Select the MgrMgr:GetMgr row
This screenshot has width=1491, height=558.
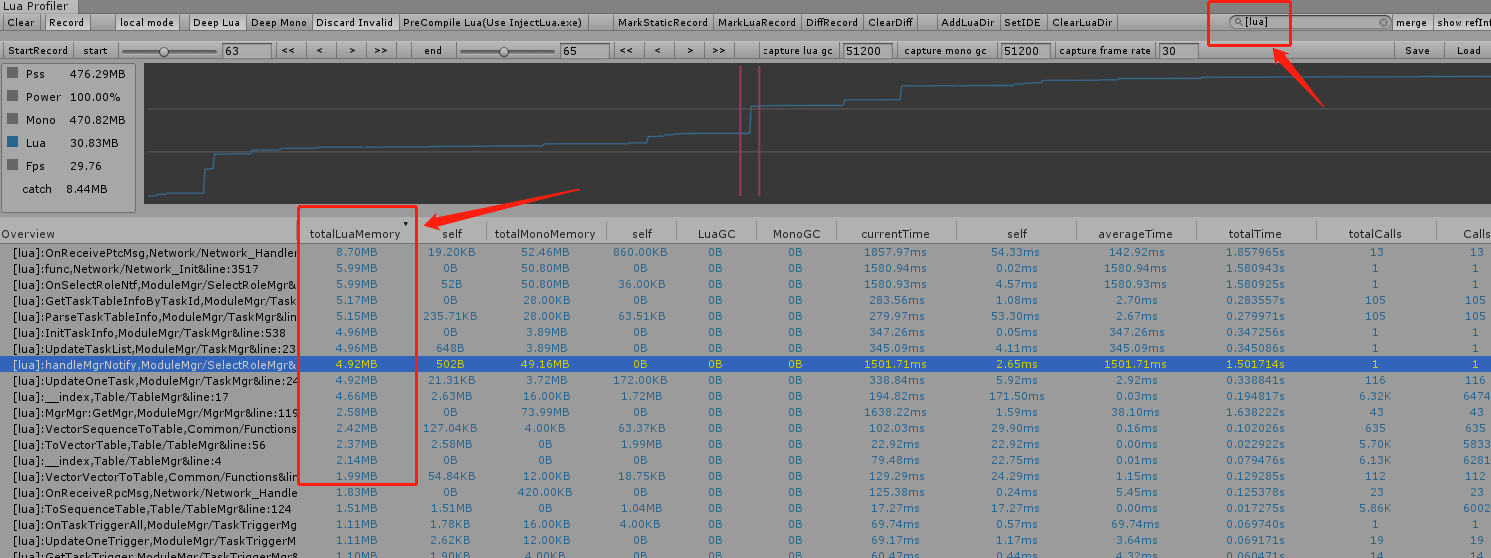pyautogui.click(x=745, y=412)
